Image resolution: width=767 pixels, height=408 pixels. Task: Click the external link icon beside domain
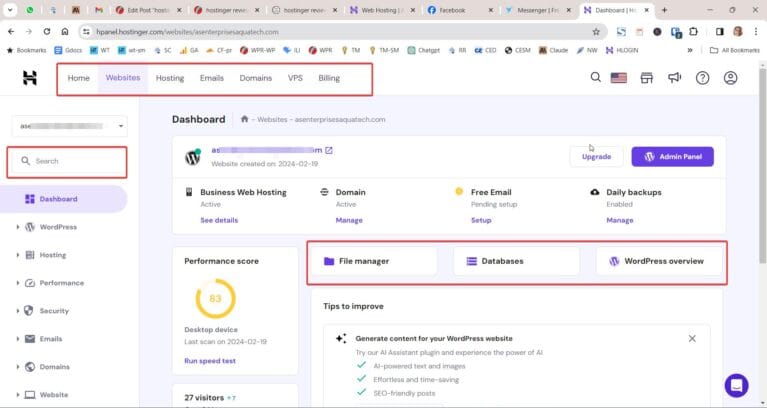click(329, 151)
